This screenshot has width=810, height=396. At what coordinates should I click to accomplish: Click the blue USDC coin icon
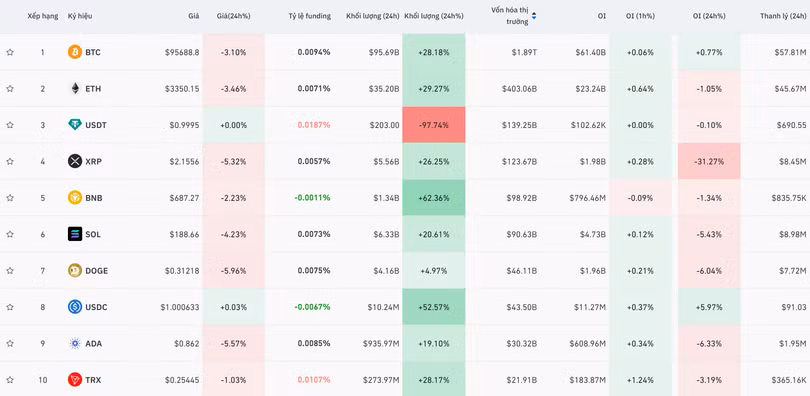[x=75, y=307]
